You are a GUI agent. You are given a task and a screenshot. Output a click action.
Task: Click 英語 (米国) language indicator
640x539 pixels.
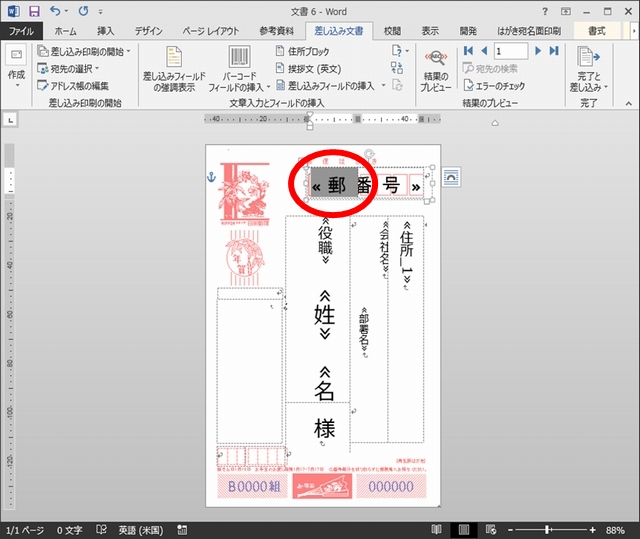click(140, 530)
